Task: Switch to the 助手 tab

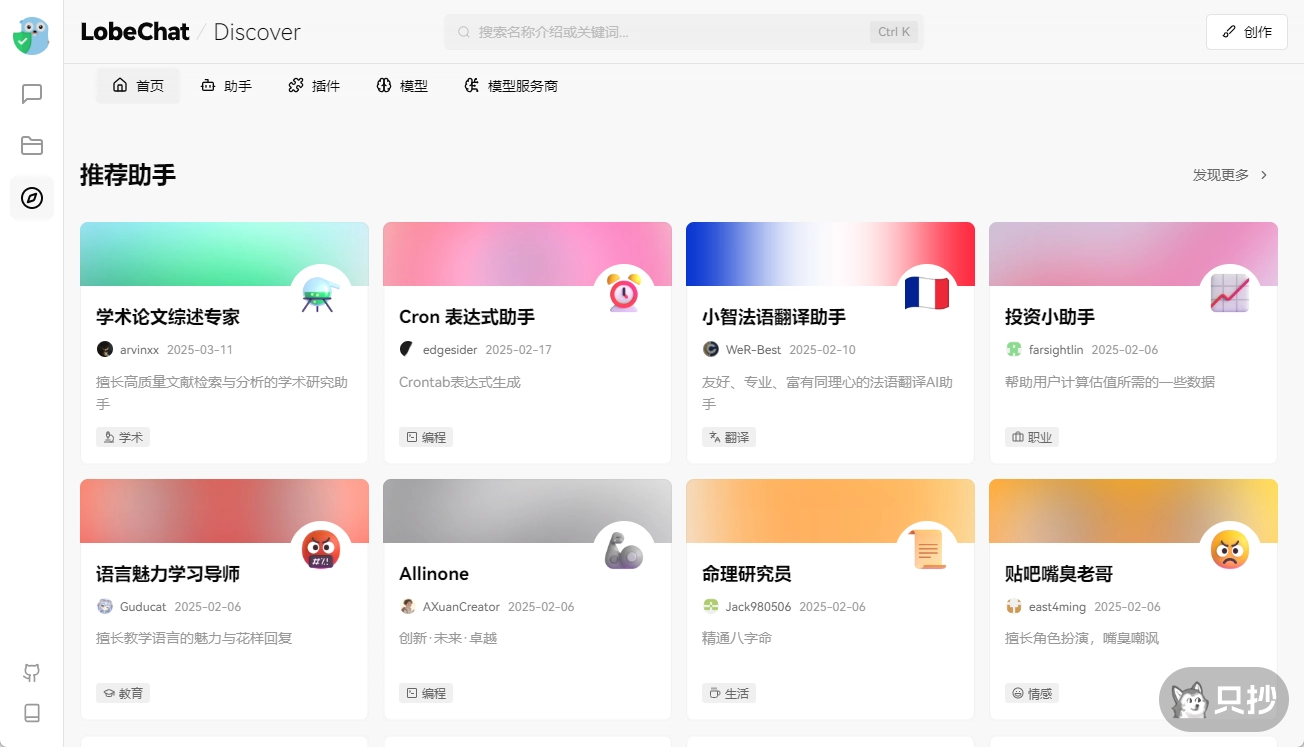Action: (226, 85)
